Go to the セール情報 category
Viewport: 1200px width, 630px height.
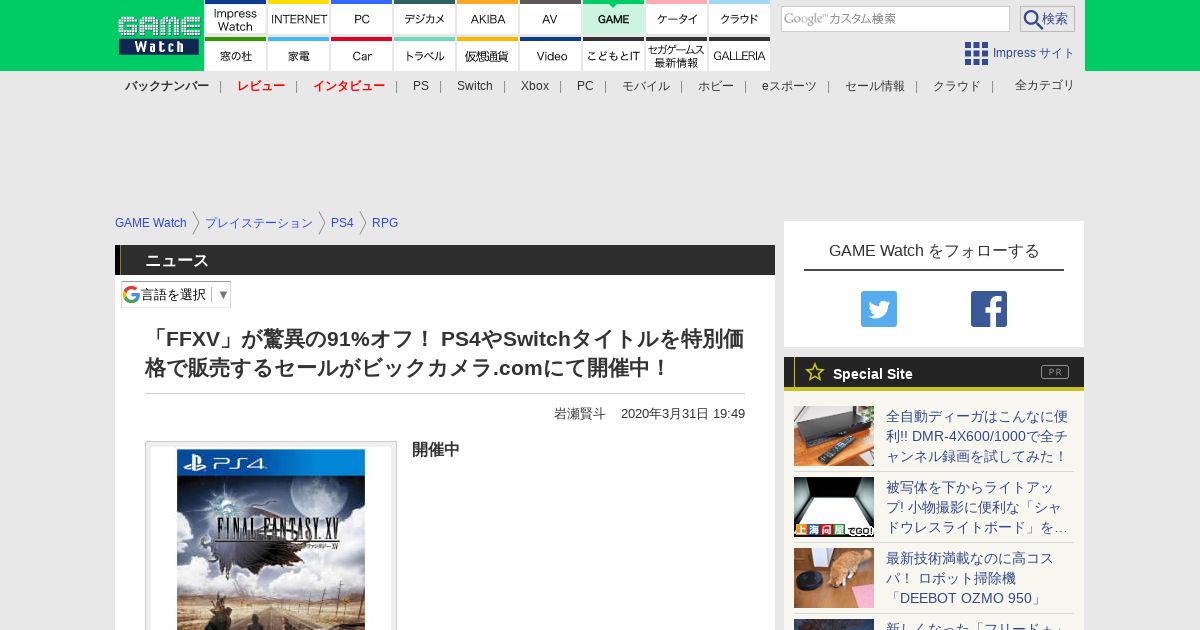tap(875, 86)
